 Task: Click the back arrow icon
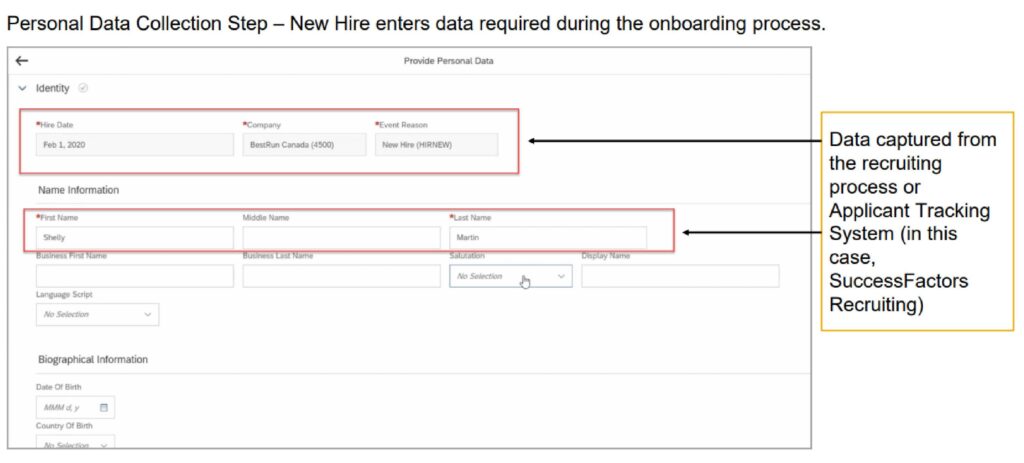click(x=22, y=61)
